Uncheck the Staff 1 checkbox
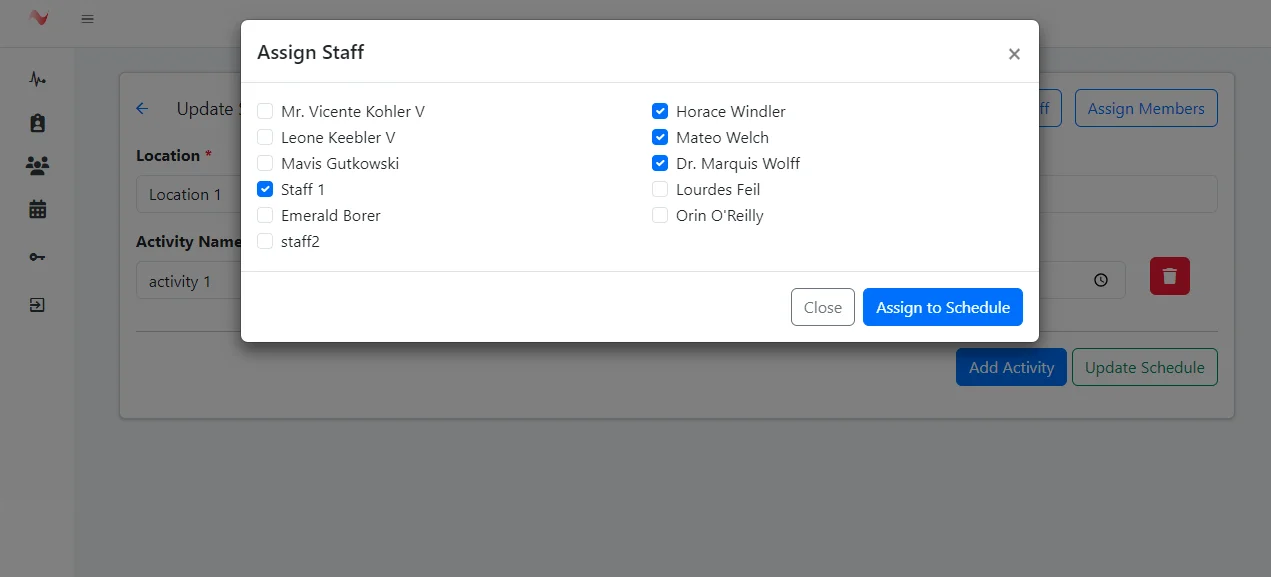1271x577 pixels. (x=265, y=189)
